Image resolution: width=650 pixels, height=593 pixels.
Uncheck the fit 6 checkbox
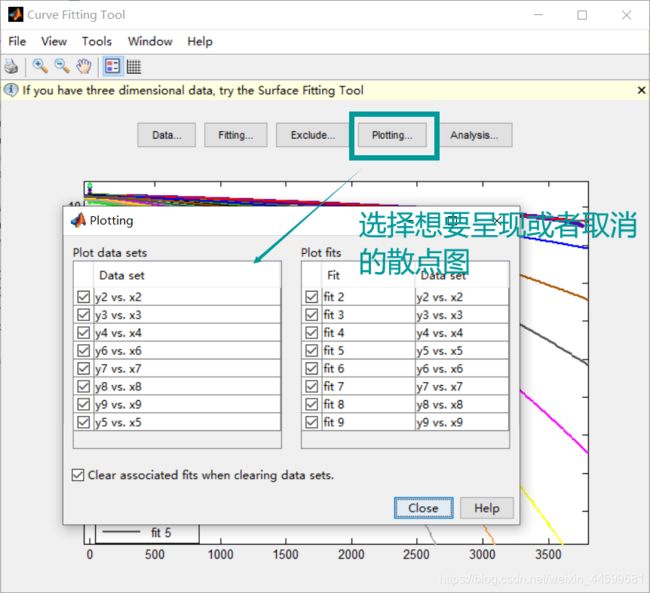[312, 369]
